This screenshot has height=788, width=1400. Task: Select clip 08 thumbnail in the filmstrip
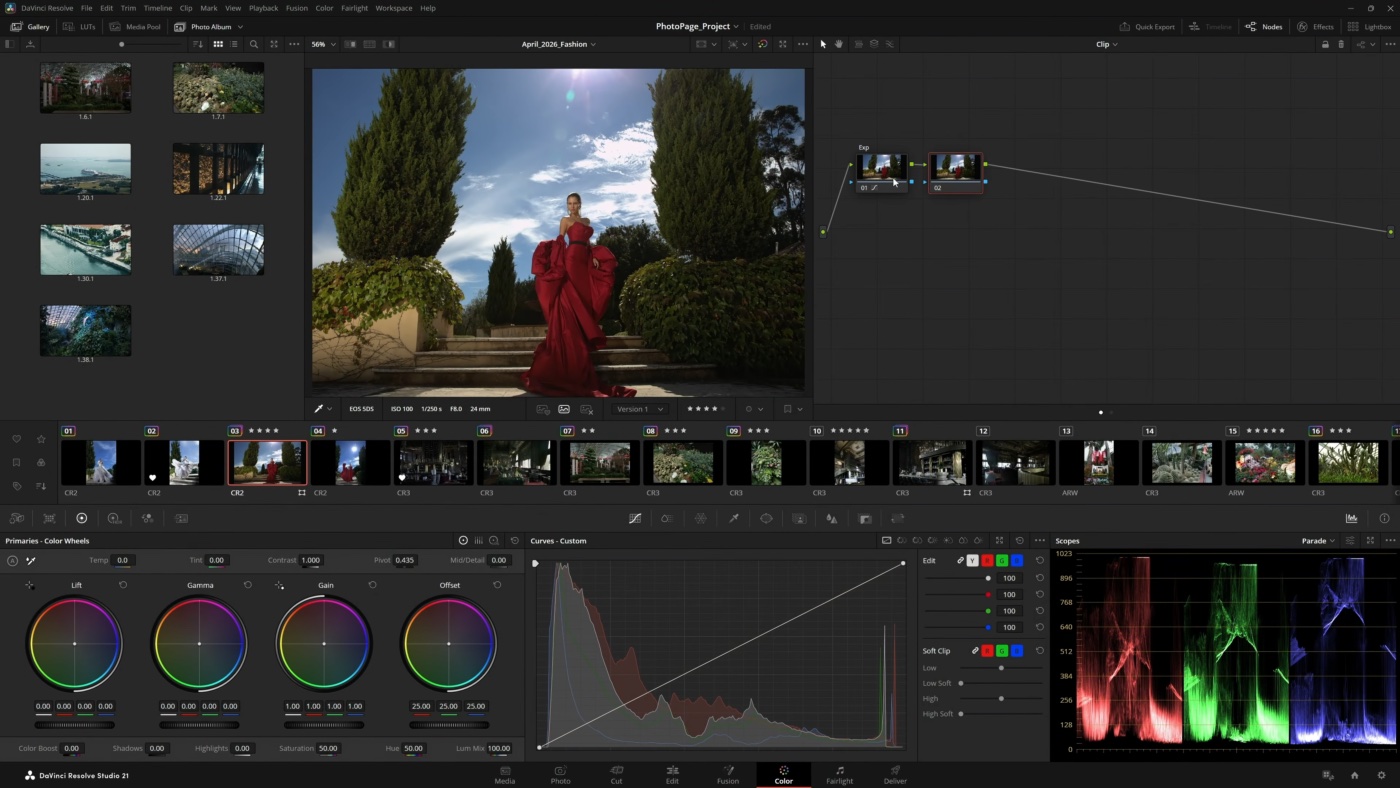tap(682, 463)
